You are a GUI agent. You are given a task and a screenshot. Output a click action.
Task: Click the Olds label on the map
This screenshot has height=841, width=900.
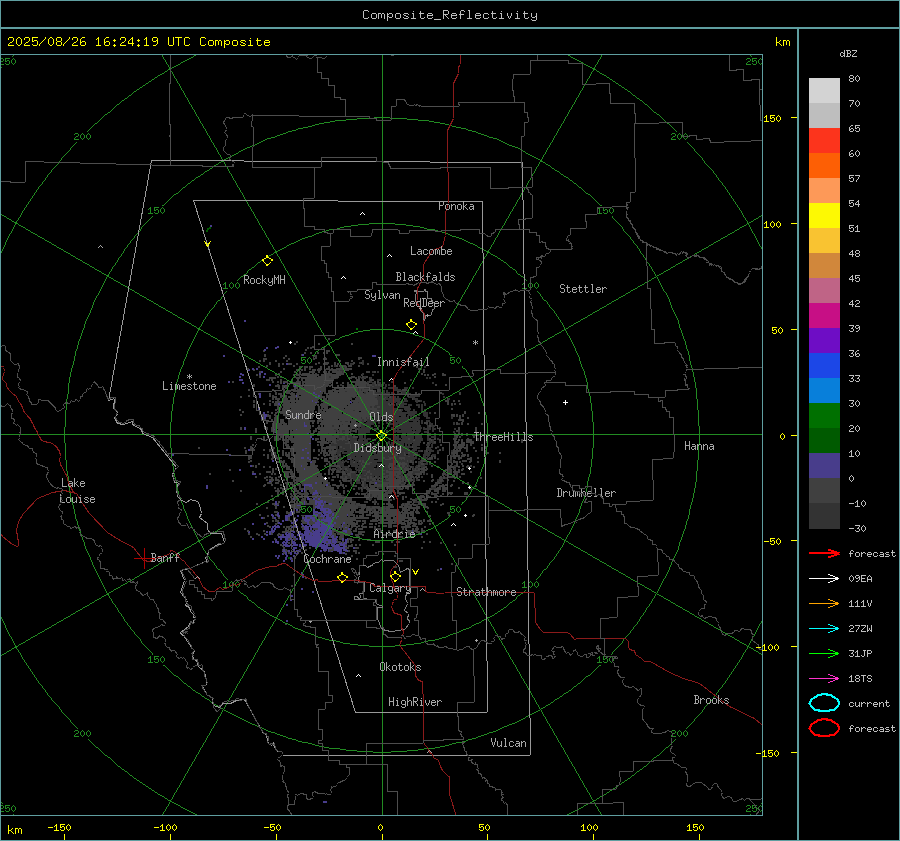coord(381,417)
